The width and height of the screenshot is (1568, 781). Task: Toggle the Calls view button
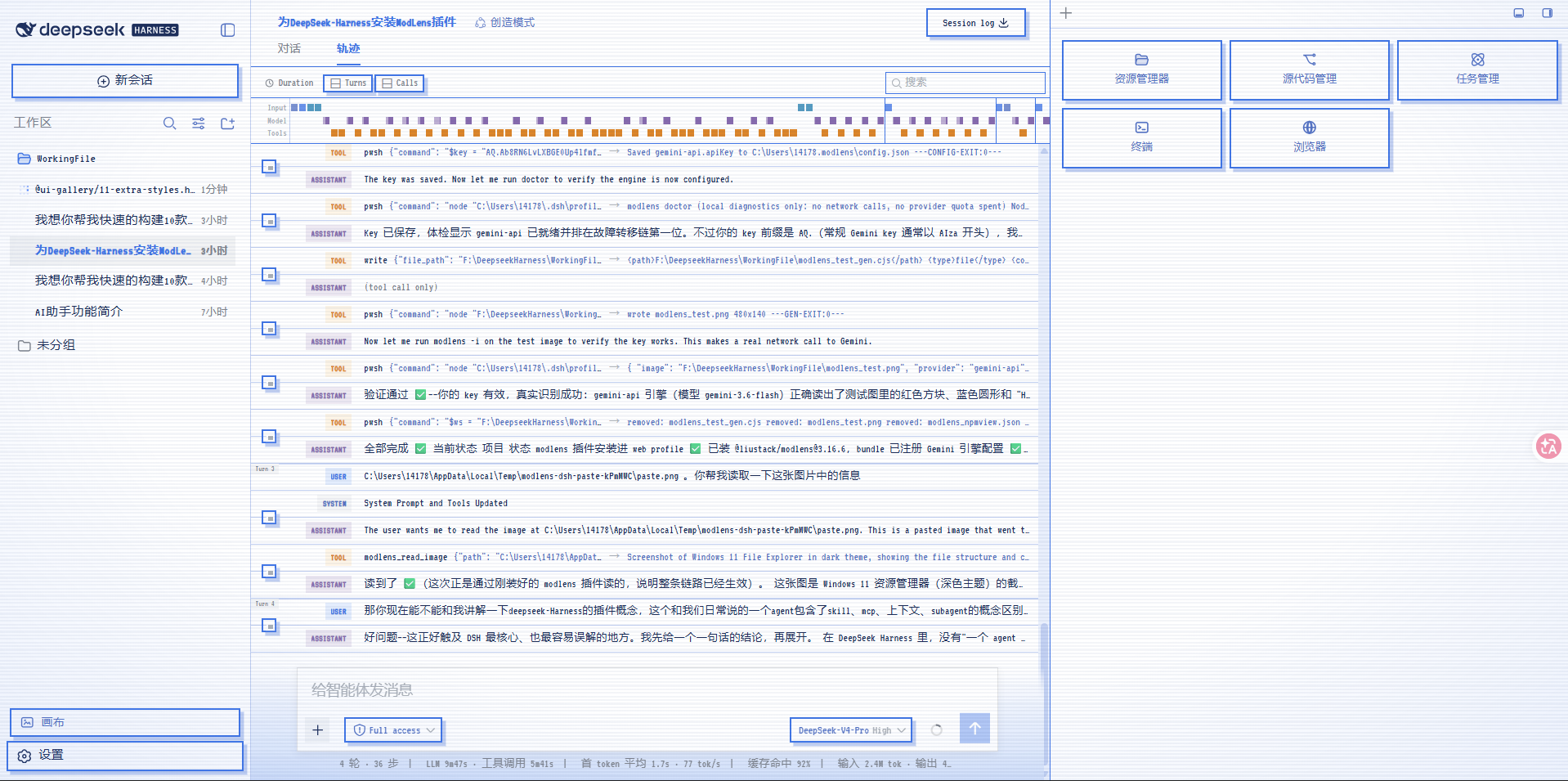(400, 83)
